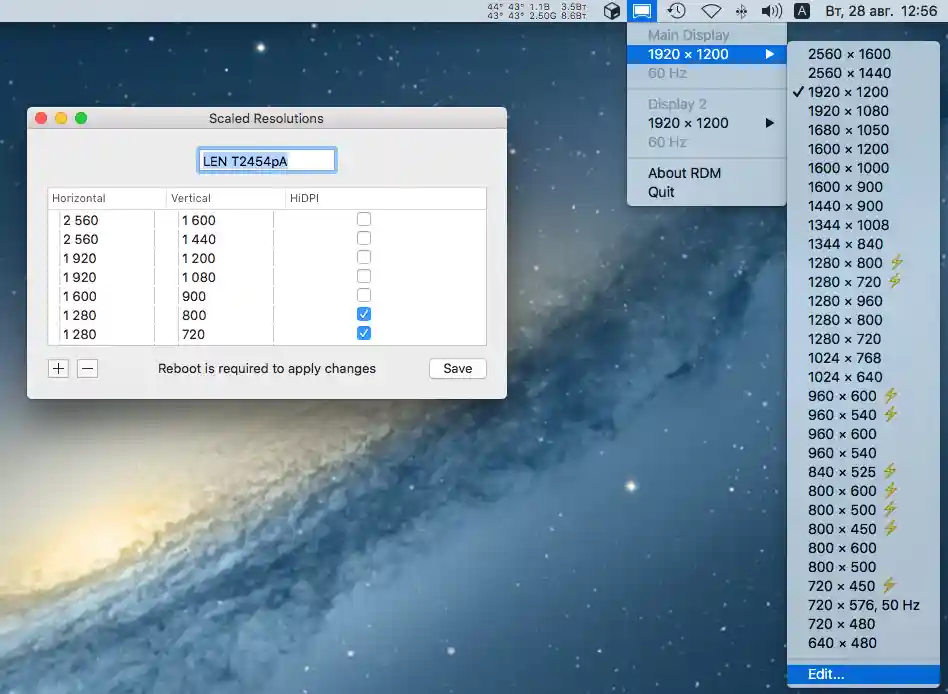This screenshot has height=694, width=948.
Task: Click the Save button
Action: pos(457,368)
